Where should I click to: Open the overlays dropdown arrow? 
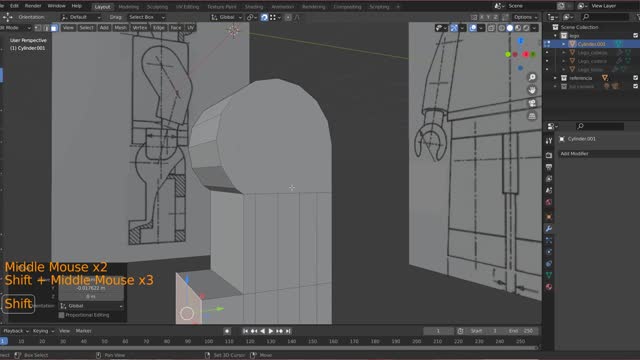[481, 28]
